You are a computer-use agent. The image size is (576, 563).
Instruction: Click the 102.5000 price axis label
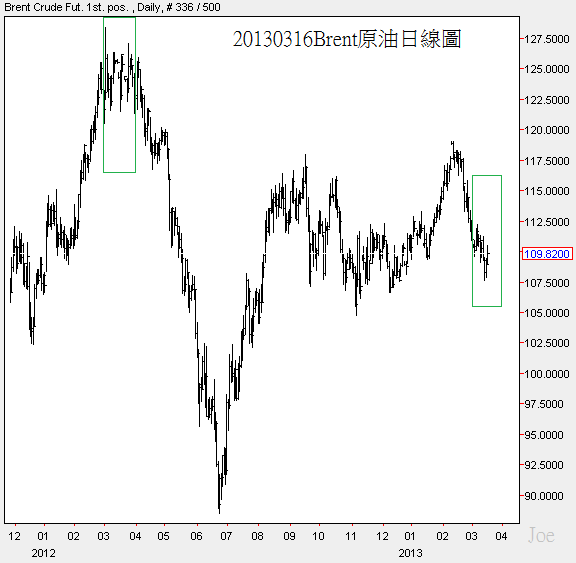click(547, 343)
